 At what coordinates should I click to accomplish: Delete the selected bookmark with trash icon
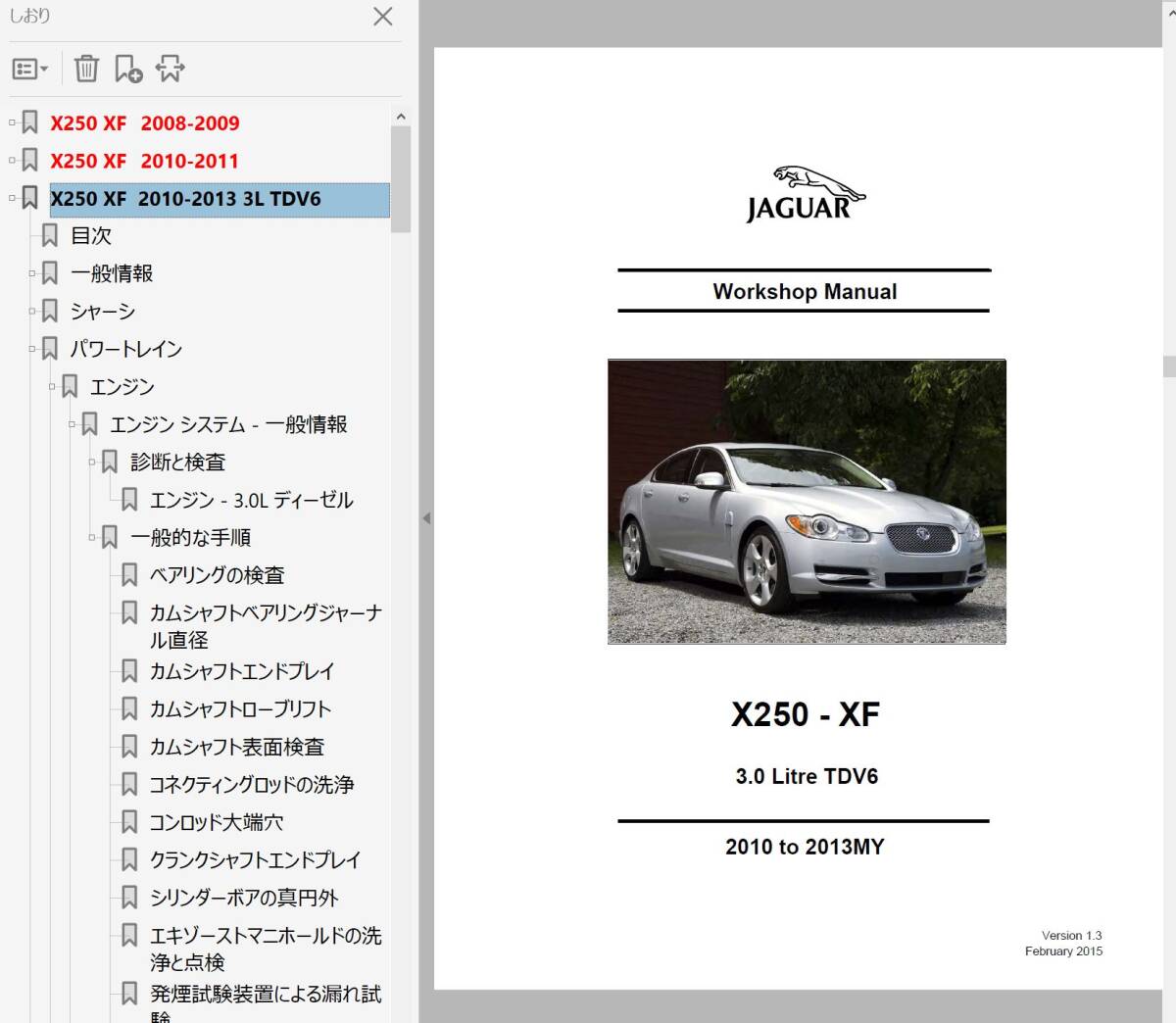click(x=86, y=69)
